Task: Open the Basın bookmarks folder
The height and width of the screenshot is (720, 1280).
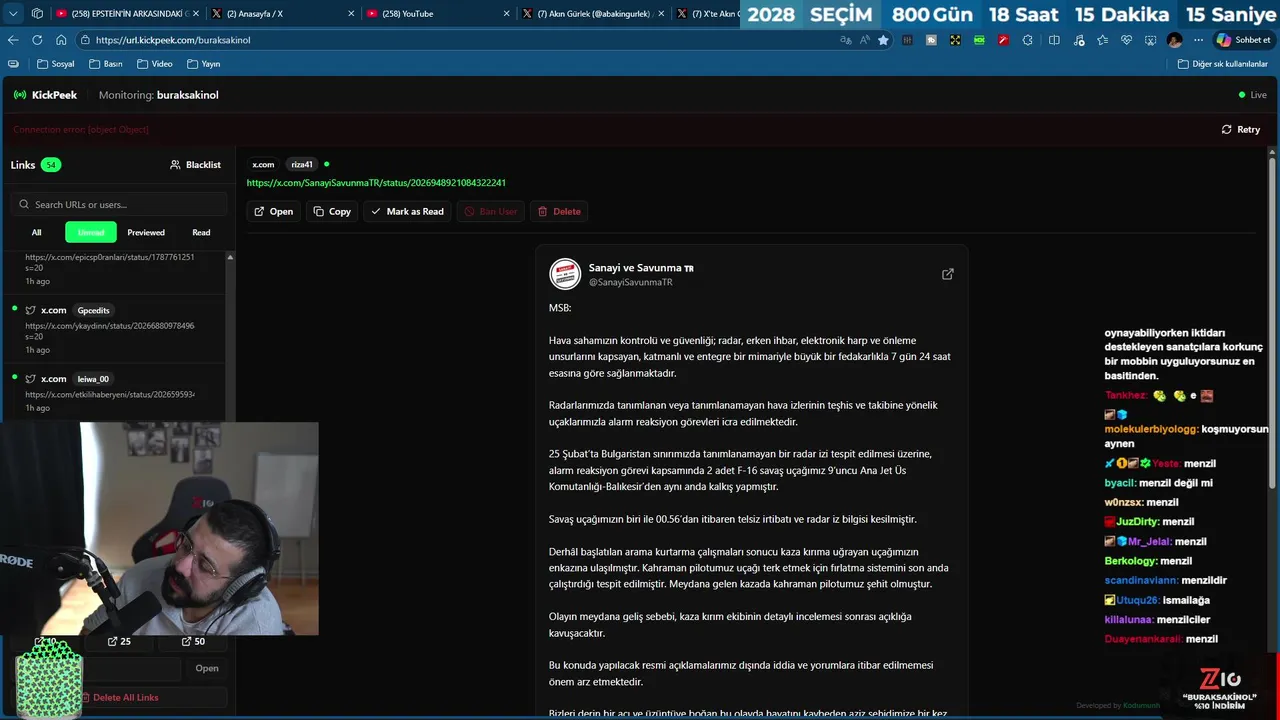Action: pyautogui.click(x=105, y=64)
